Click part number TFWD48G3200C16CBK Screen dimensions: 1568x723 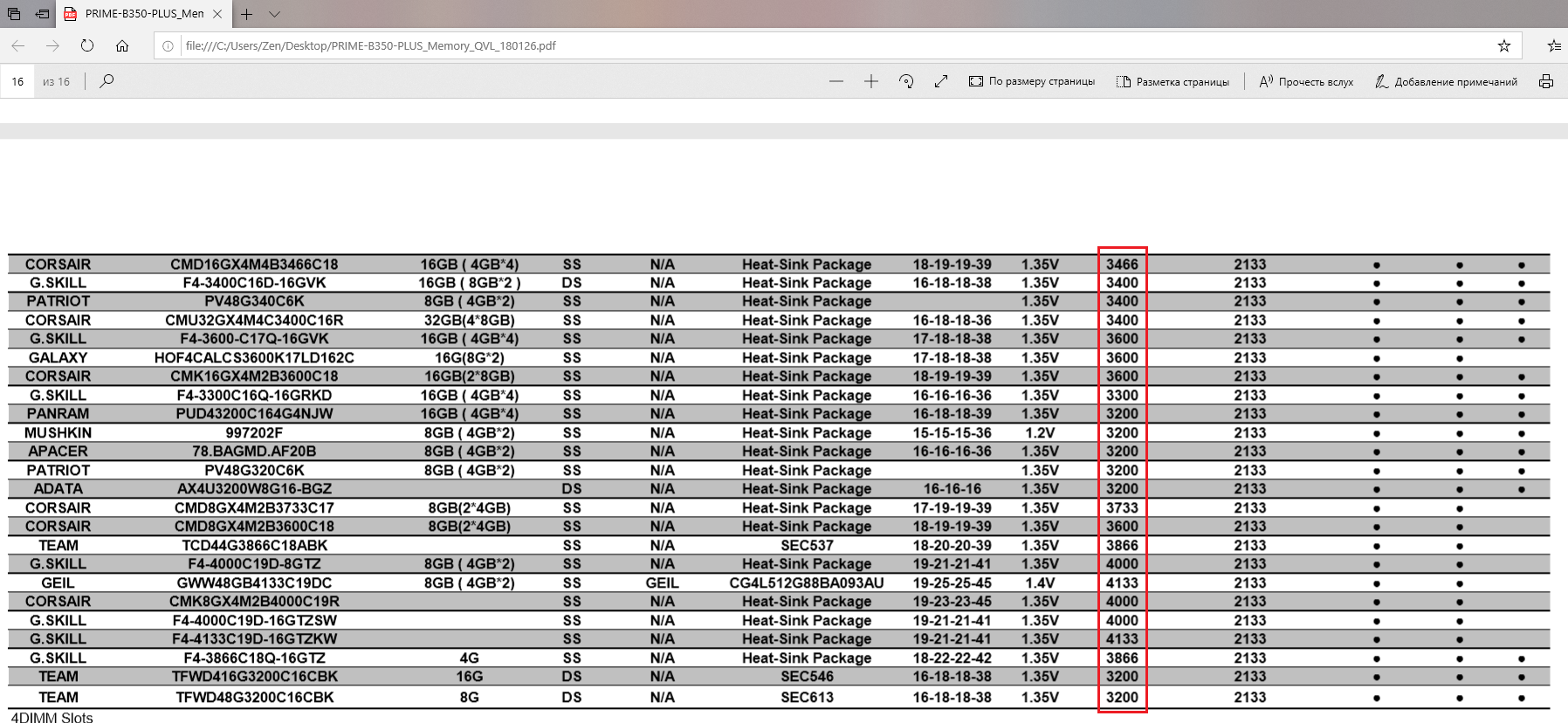point(254,698)
